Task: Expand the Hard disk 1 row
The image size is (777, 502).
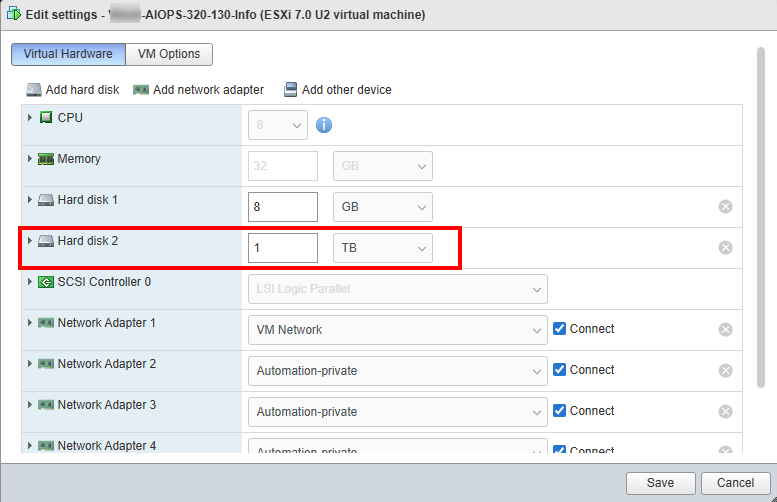Action: pyautogui.click(x=31, y=200)
